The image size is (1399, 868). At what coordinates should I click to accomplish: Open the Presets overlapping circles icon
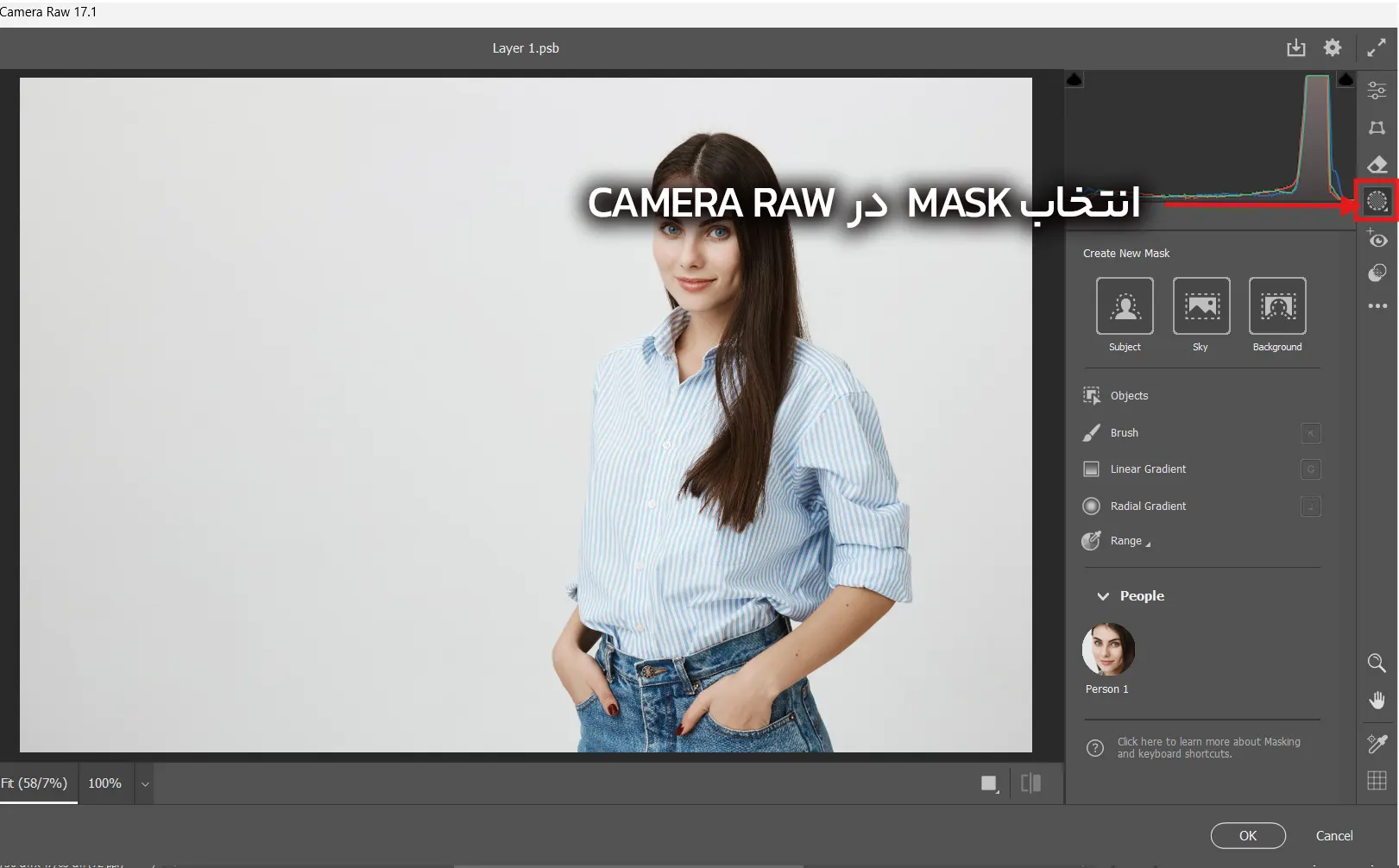coord(1377,273)
